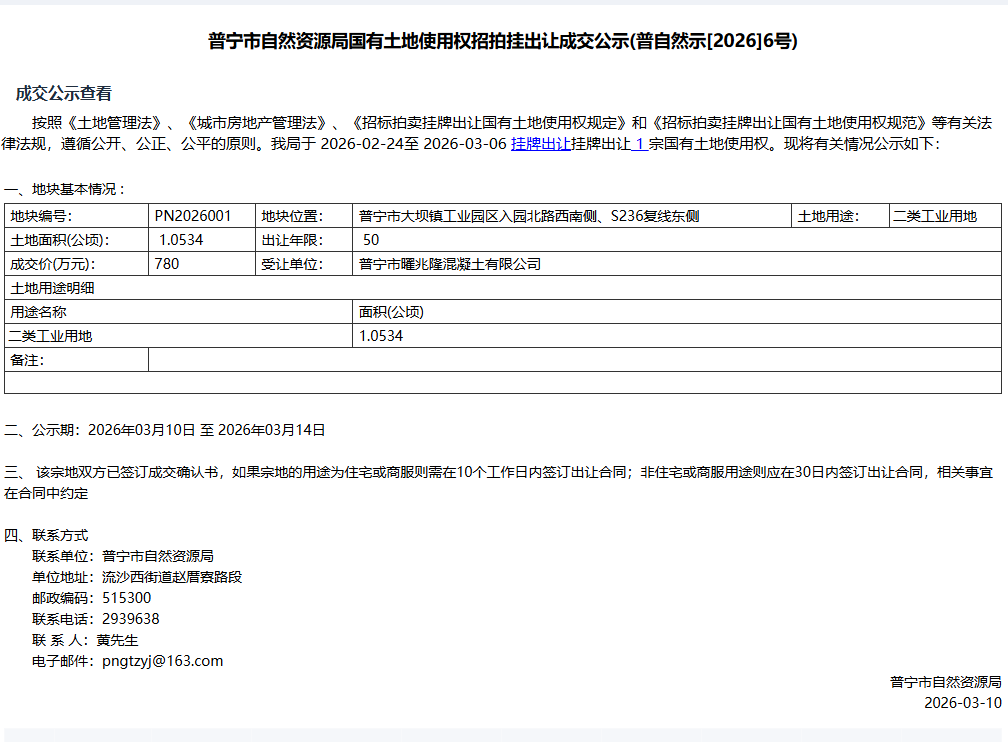The width and height of the screenshot is (1008, 742).
Task: Click the company name 普宁市曜兆隆混凝土有限公司
Action: pos(450,264)
